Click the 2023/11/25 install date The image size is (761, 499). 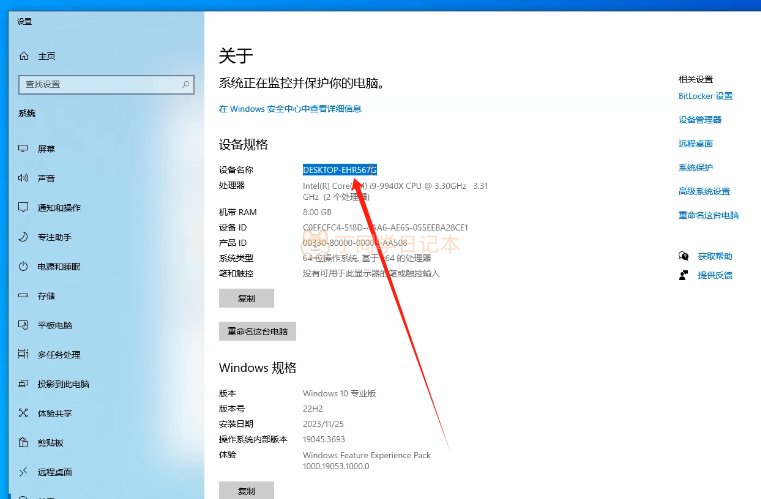click(323, 424)
